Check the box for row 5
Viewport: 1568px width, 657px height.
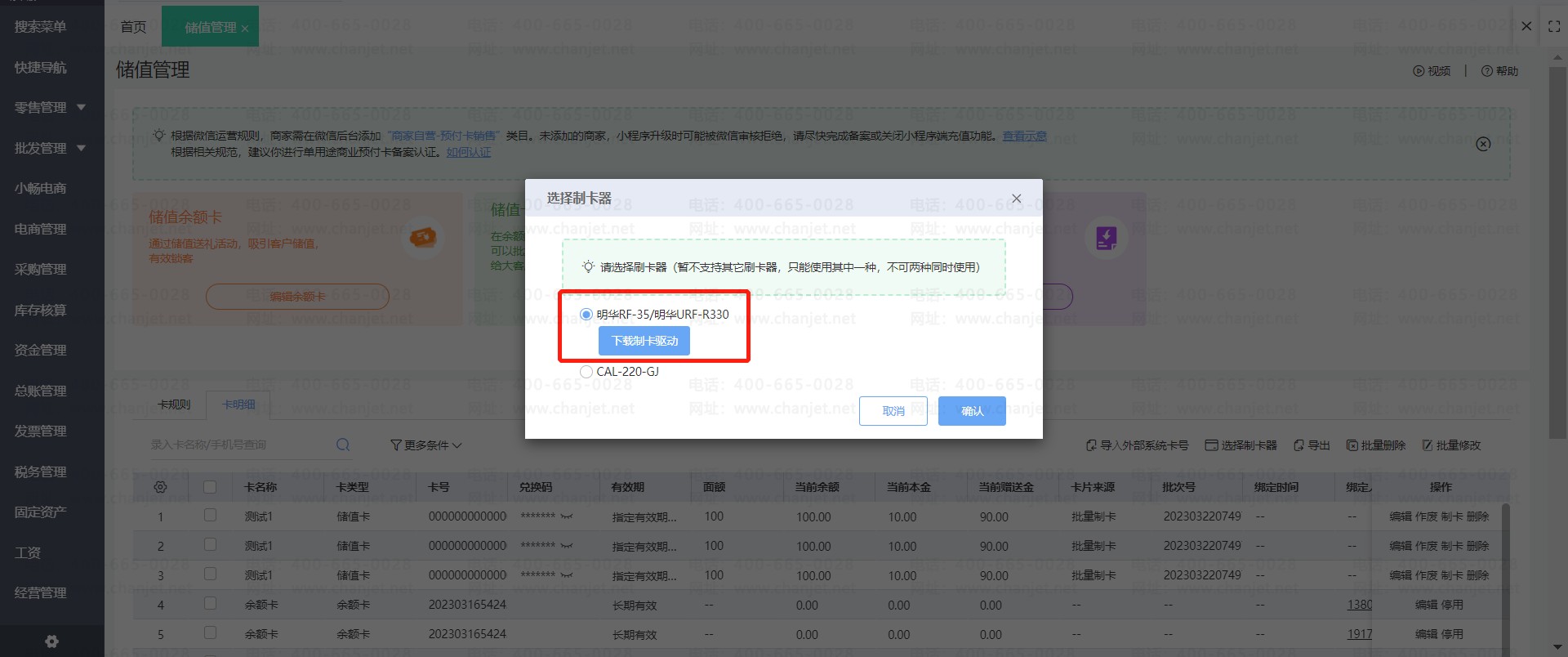tap(210, 633)
